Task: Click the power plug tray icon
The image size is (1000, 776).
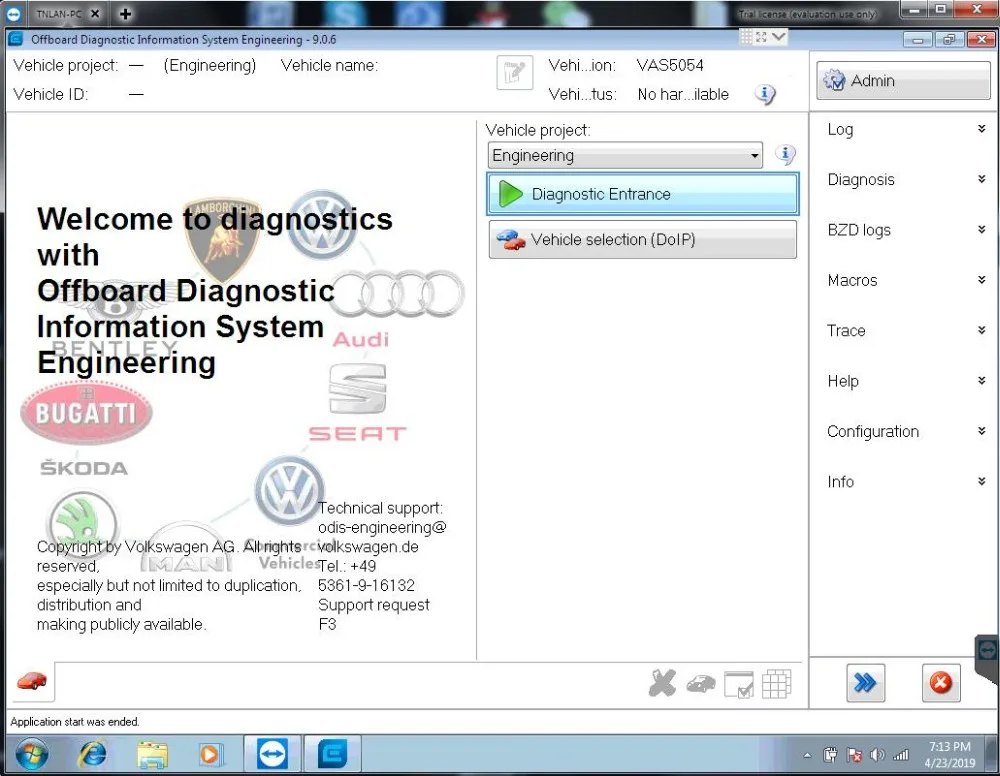Action: 830,756
